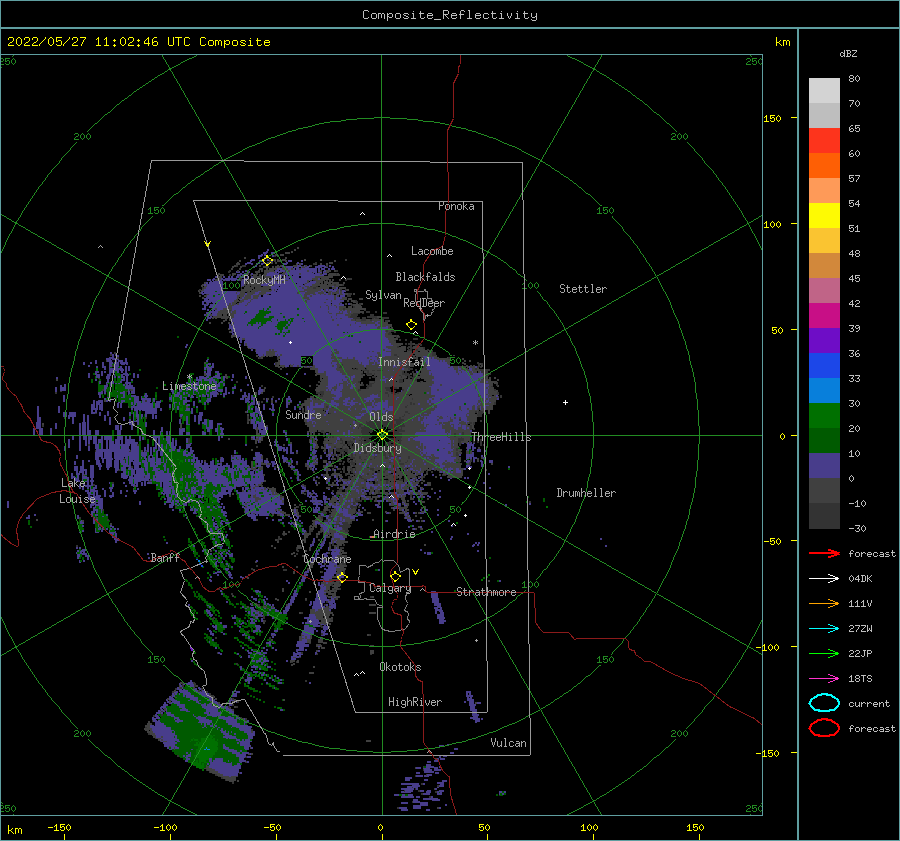Click the Banff town label
The image size is (900, 841).
tap(165, 557)
